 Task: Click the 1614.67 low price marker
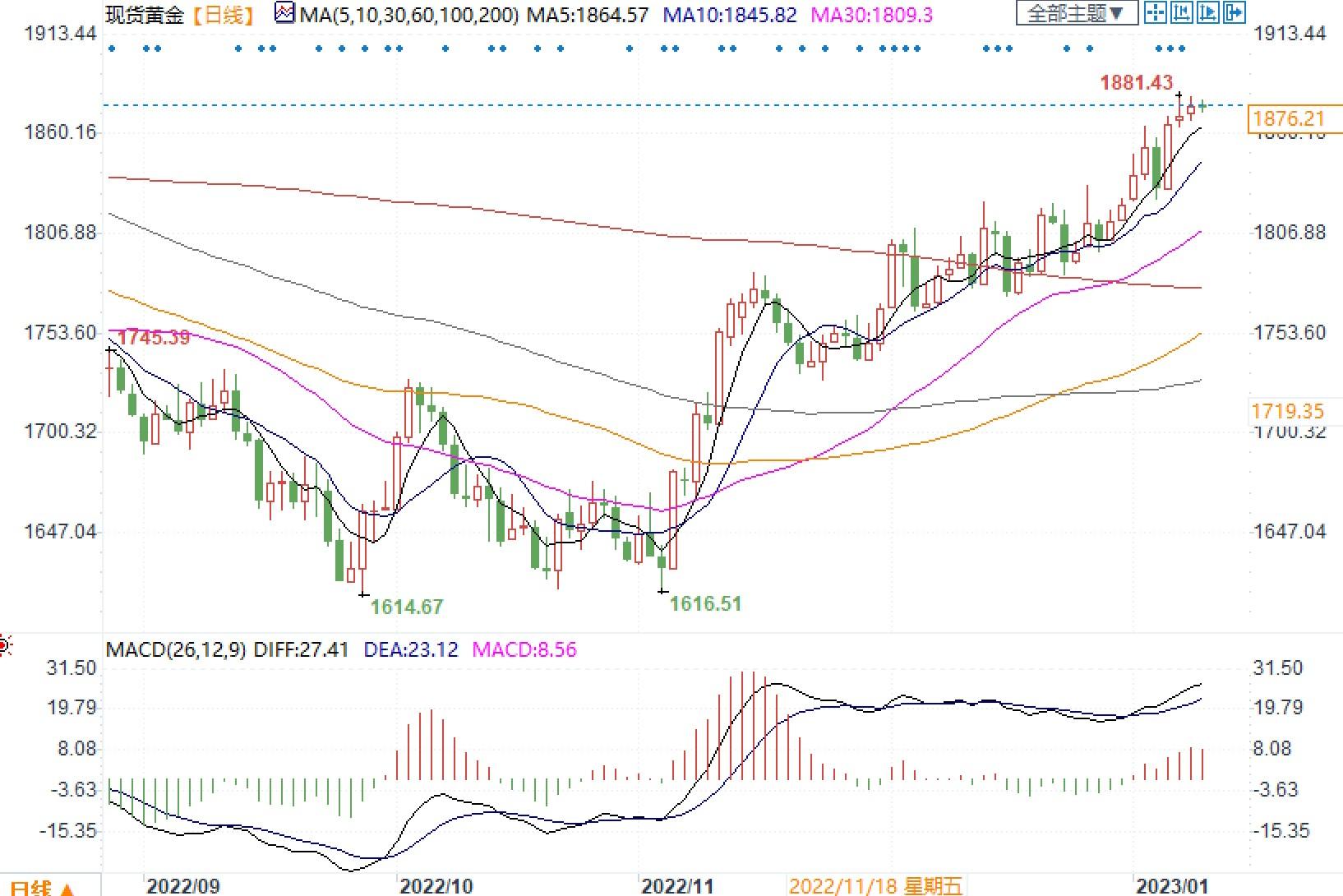point(407,607)
